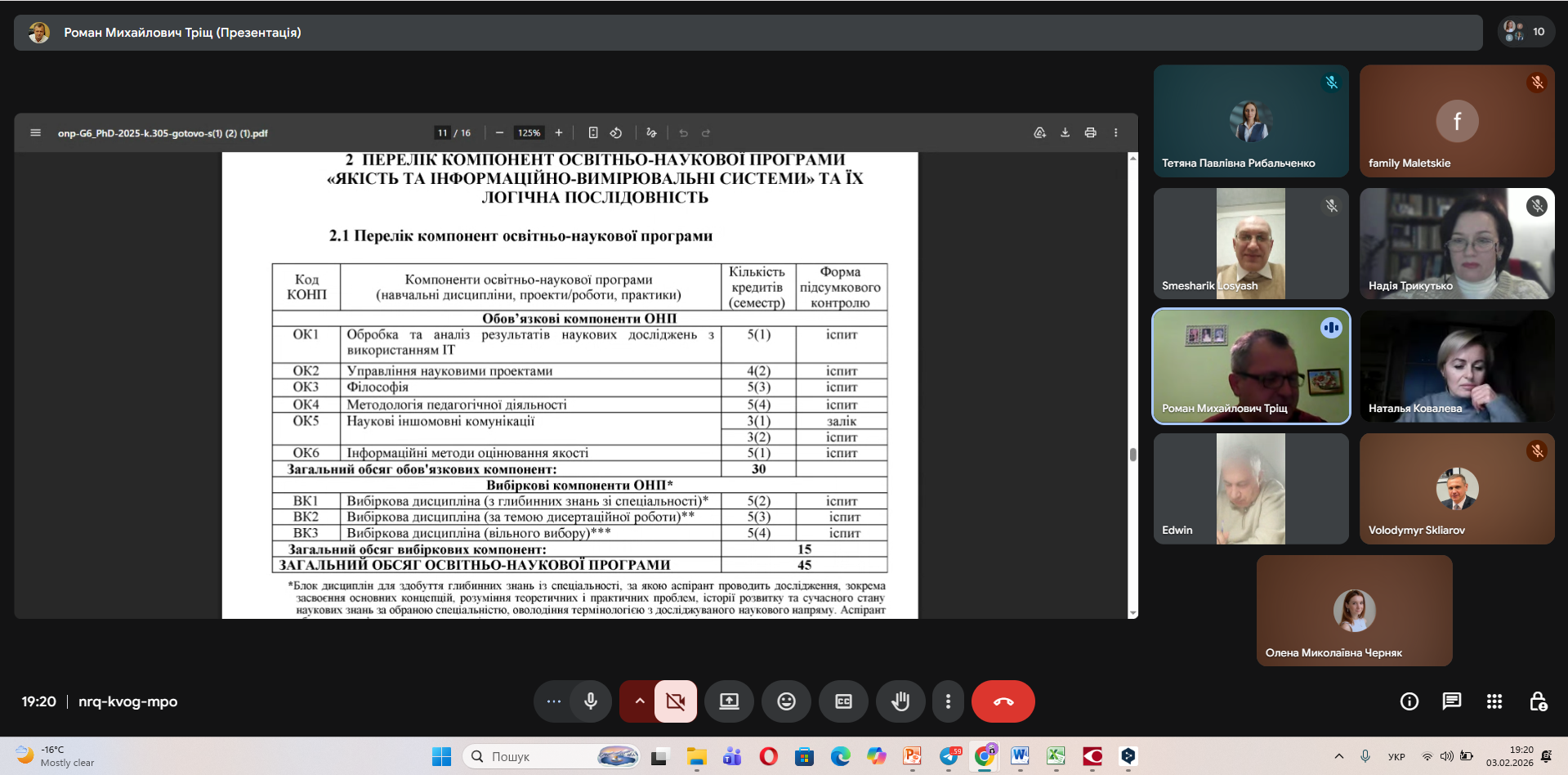Open audio settings three-dot button beside microphone
The height and width of the screenshot is (775, 1568).
(x=553, y=701)
